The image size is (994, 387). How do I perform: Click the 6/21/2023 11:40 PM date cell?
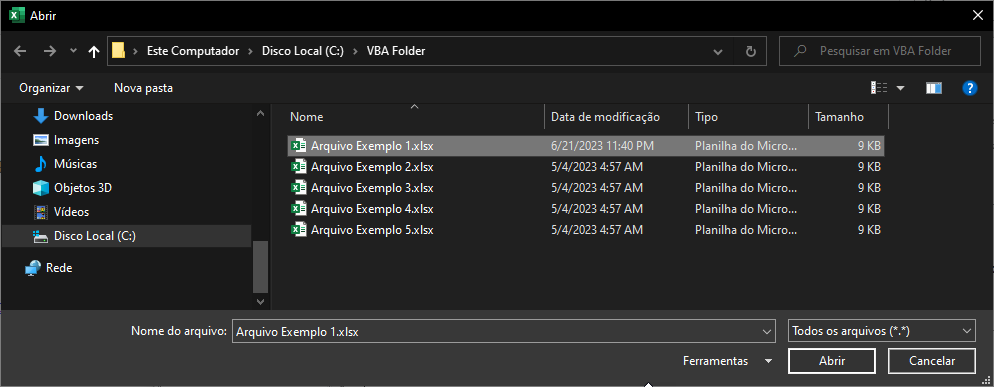(x=602, y=146)
